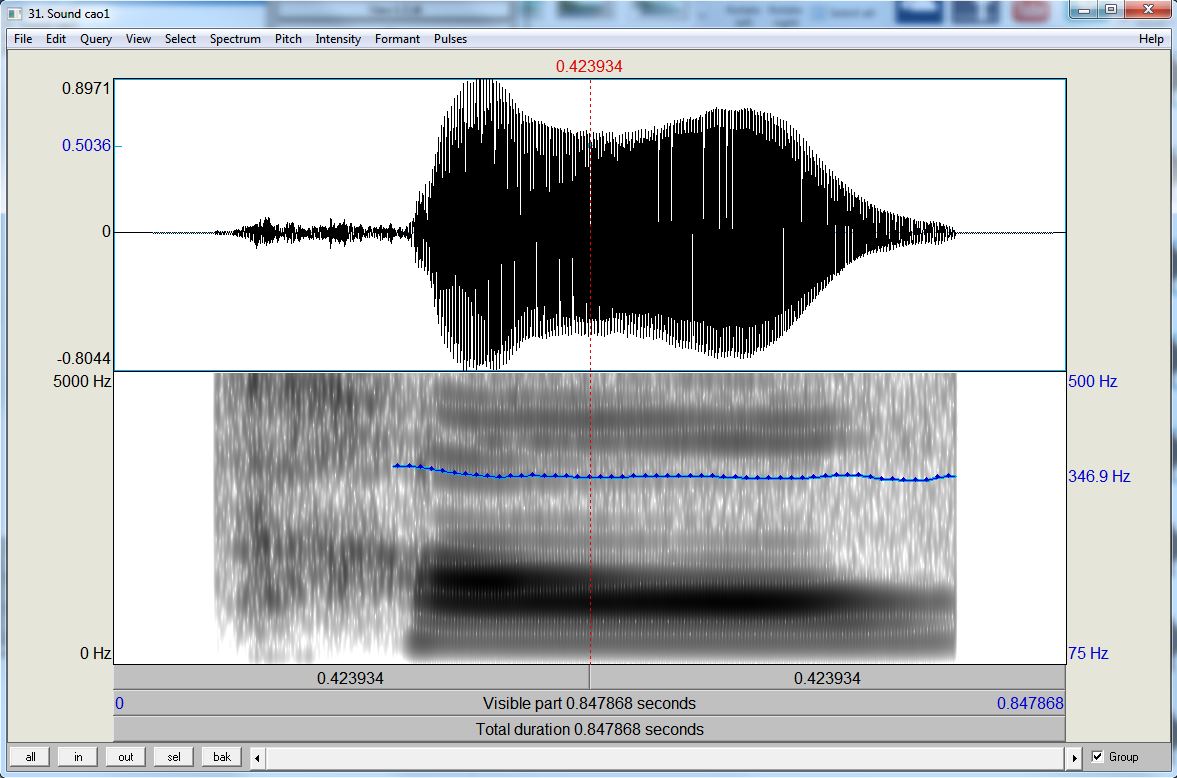Click the 75 Hz pitch floor label
This screenshot has height=778, width=1177.
1088,653
